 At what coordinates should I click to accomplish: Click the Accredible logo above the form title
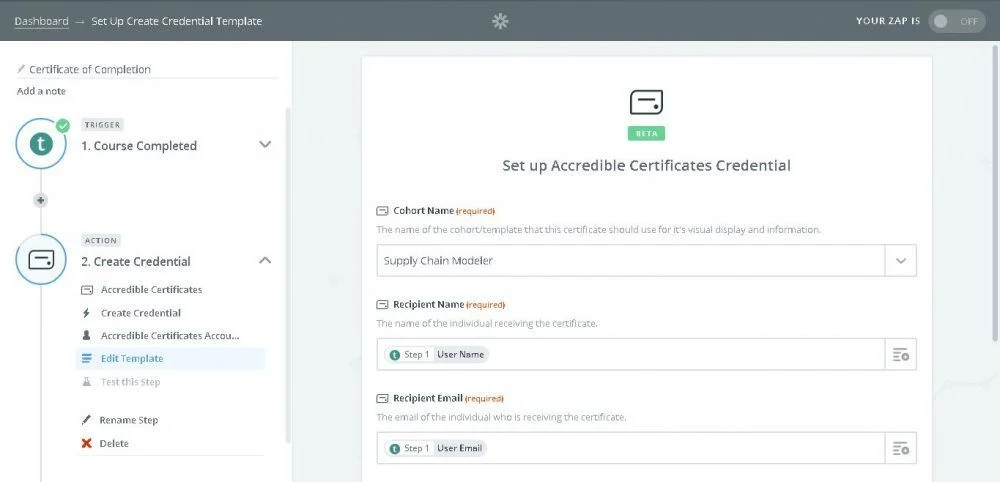[x=646, y=102]
